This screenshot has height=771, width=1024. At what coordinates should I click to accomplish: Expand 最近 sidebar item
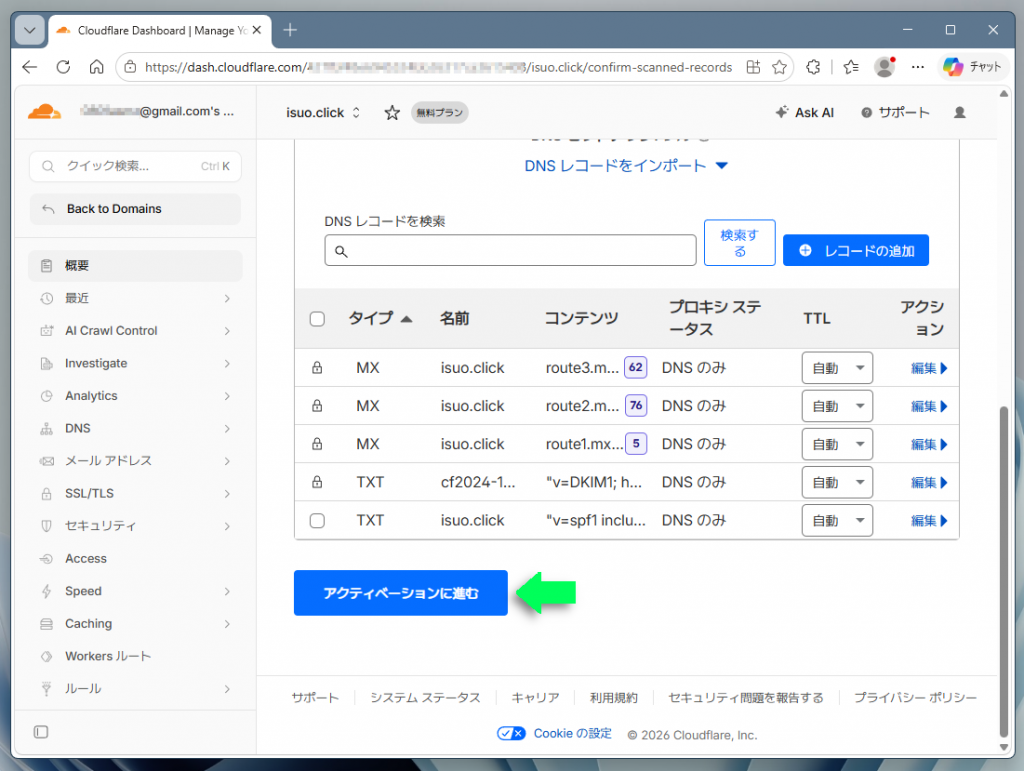click(x=135, y=298)
